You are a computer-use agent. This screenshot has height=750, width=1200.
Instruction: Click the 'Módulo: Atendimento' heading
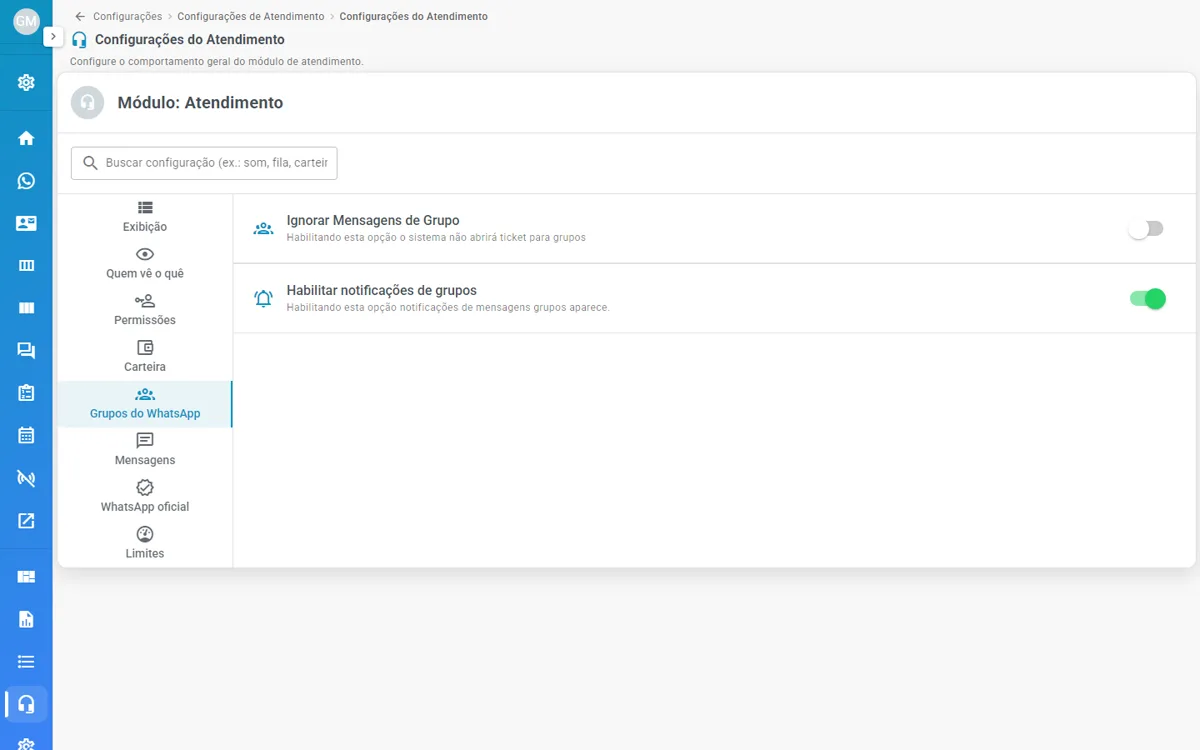click(200, 103)
